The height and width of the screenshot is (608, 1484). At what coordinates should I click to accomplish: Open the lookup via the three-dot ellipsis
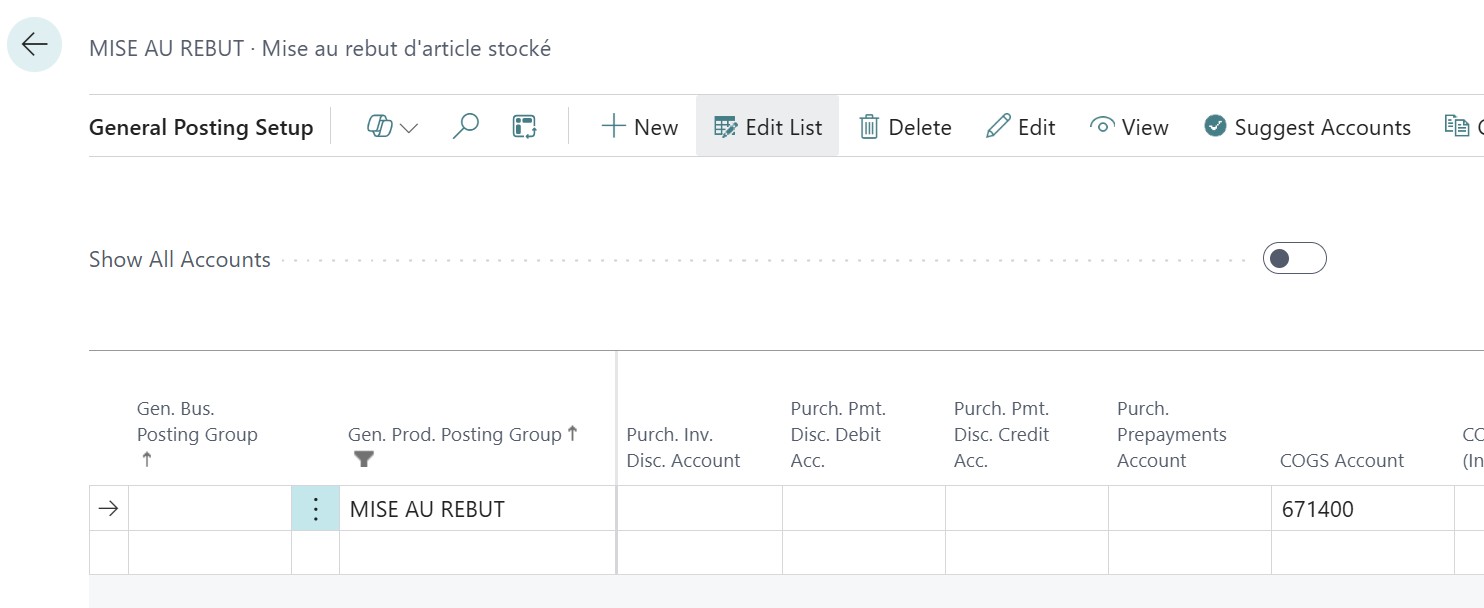coord(315,508)
